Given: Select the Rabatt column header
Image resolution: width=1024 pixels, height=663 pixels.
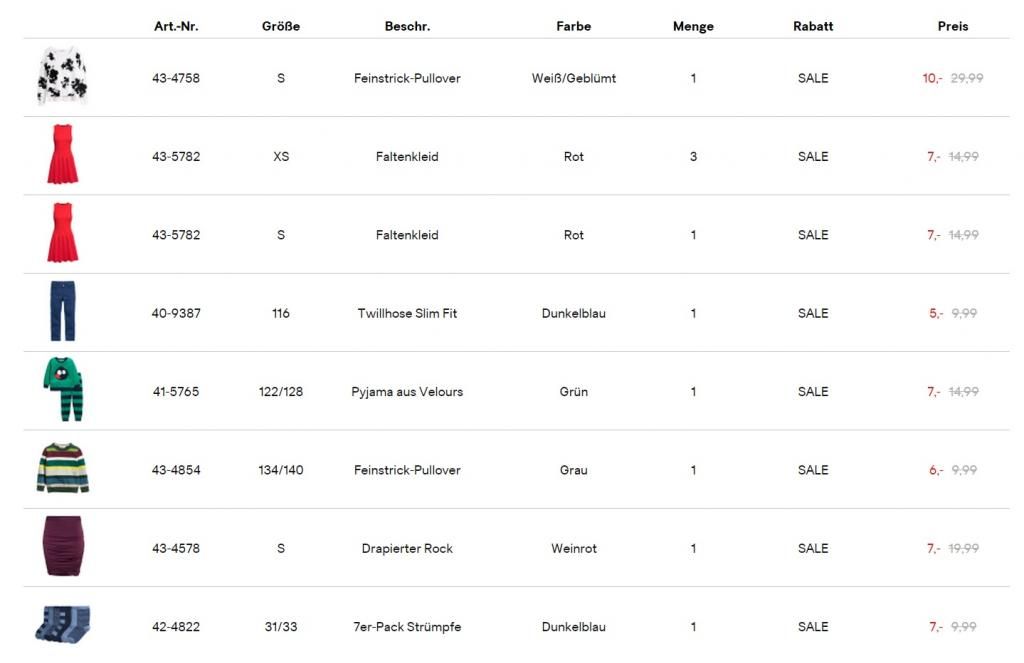Looking at the screenshot, I should (812, 27).
